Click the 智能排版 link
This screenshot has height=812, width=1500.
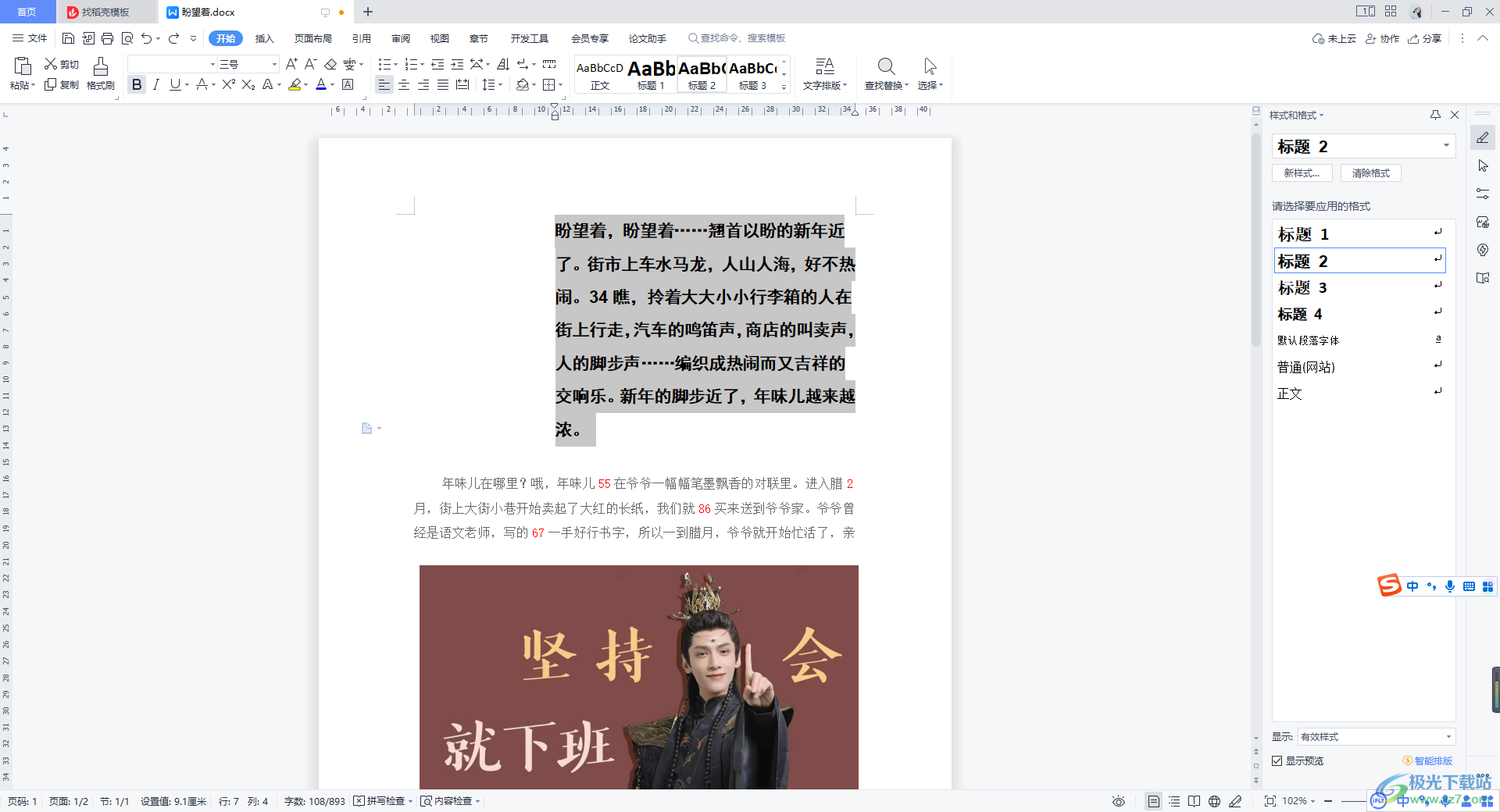(1428, 760)
